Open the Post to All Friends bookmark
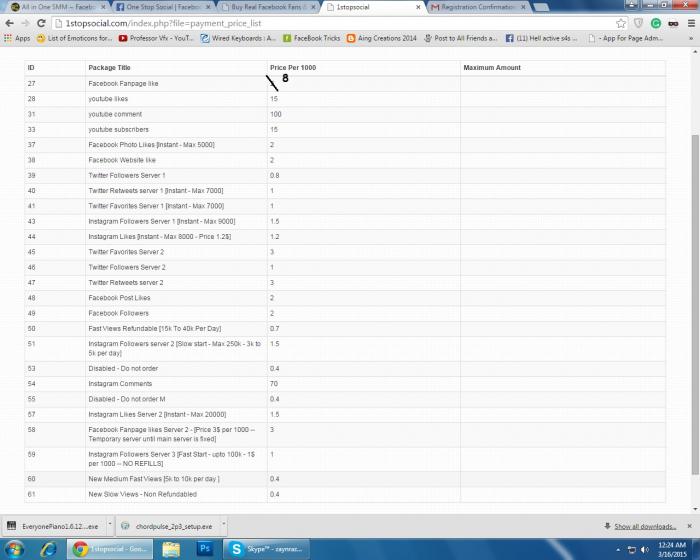This screenshot has width=700, height=560. (x=460, y=38)
